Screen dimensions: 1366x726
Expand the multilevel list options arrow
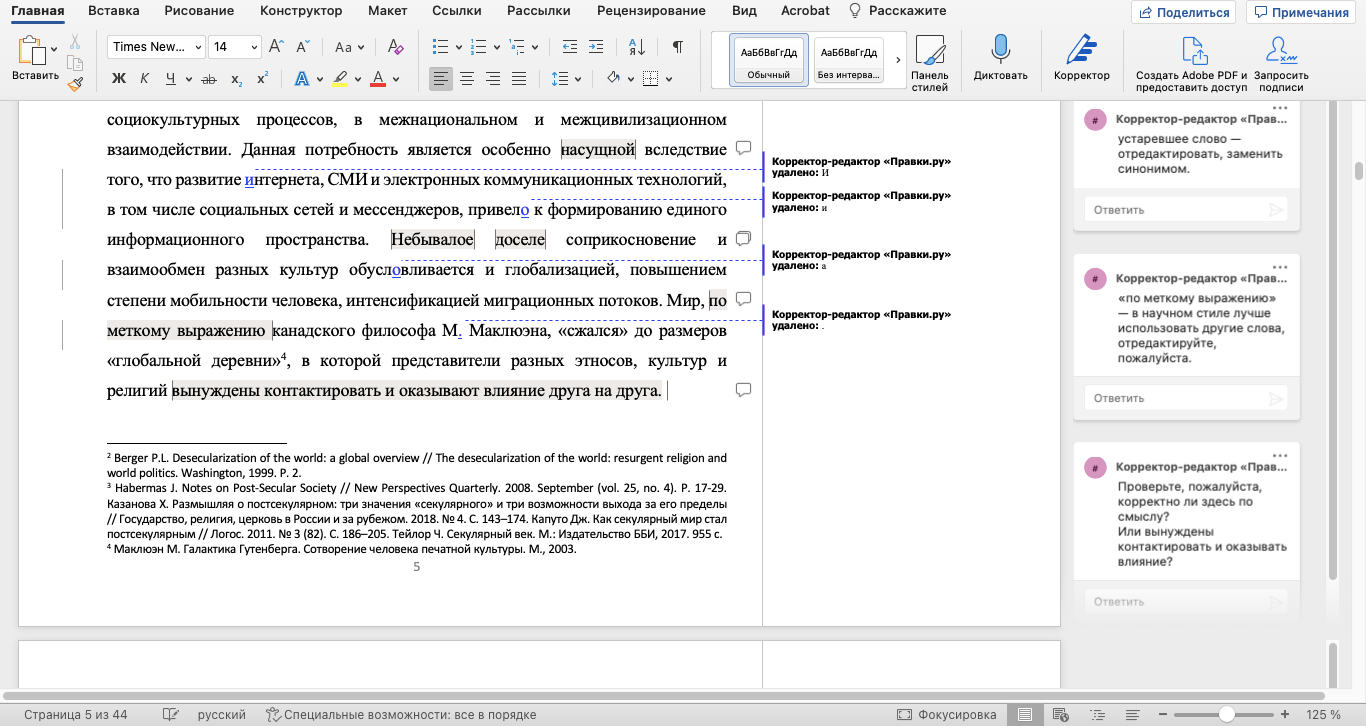[x=534, y=47]
